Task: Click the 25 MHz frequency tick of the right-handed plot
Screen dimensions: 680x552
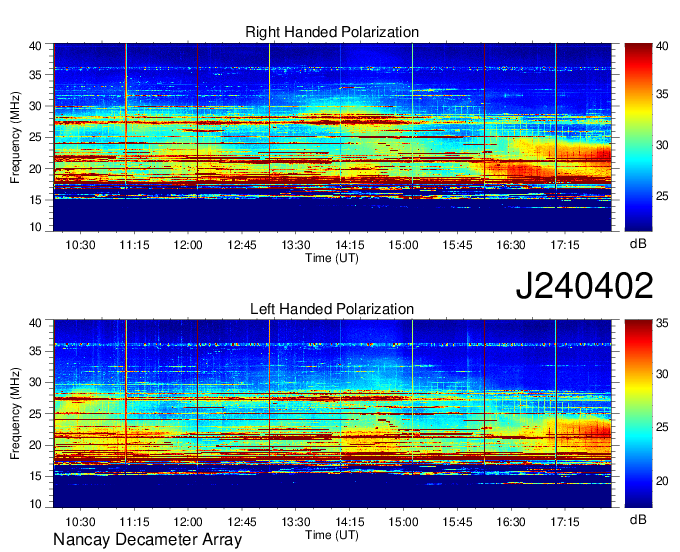Action: 36,137
